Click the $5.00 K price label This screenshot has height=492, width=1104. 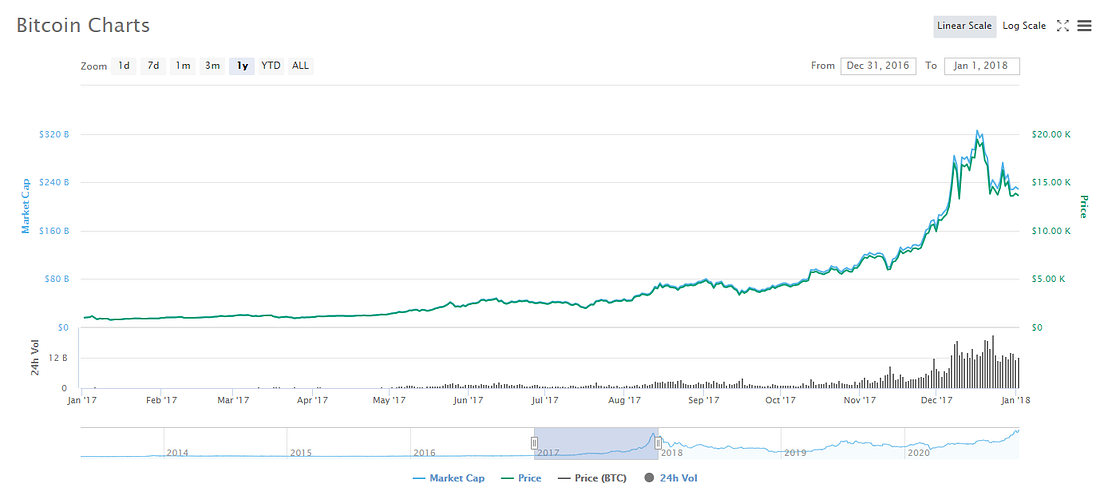coord(1048,279)
